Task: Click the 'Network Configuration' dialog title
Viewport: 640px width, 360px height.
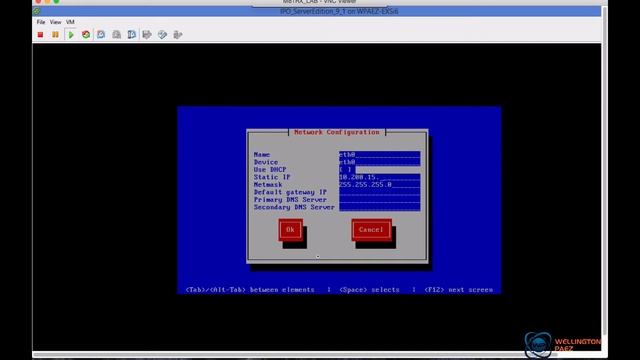Action: click(337, 132)
